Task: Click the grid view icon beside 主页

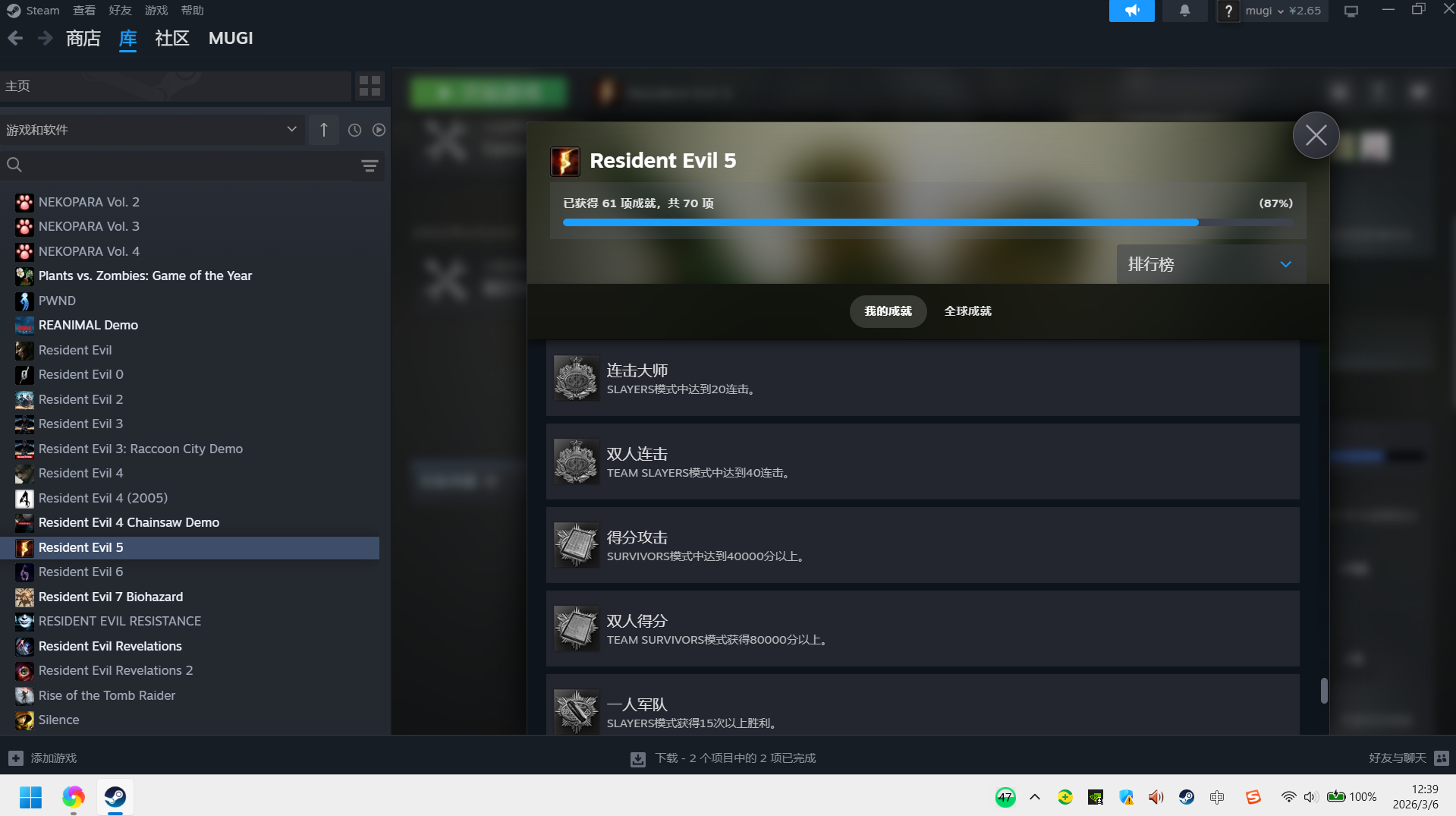Action: click(x=370, y=86)
